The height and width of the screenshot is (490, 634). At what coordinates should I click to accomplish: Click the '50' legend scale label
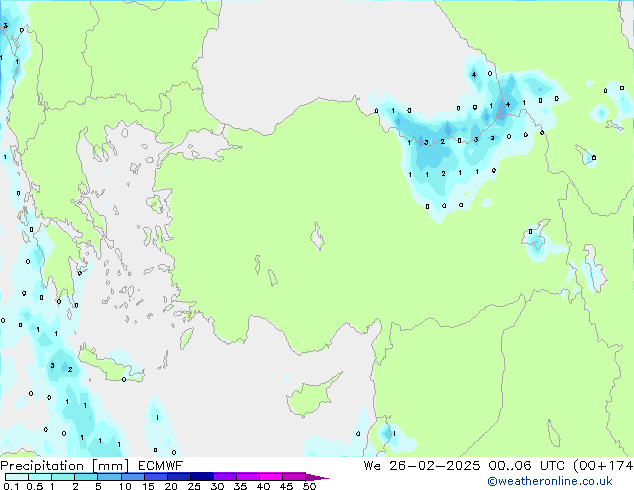310,486
